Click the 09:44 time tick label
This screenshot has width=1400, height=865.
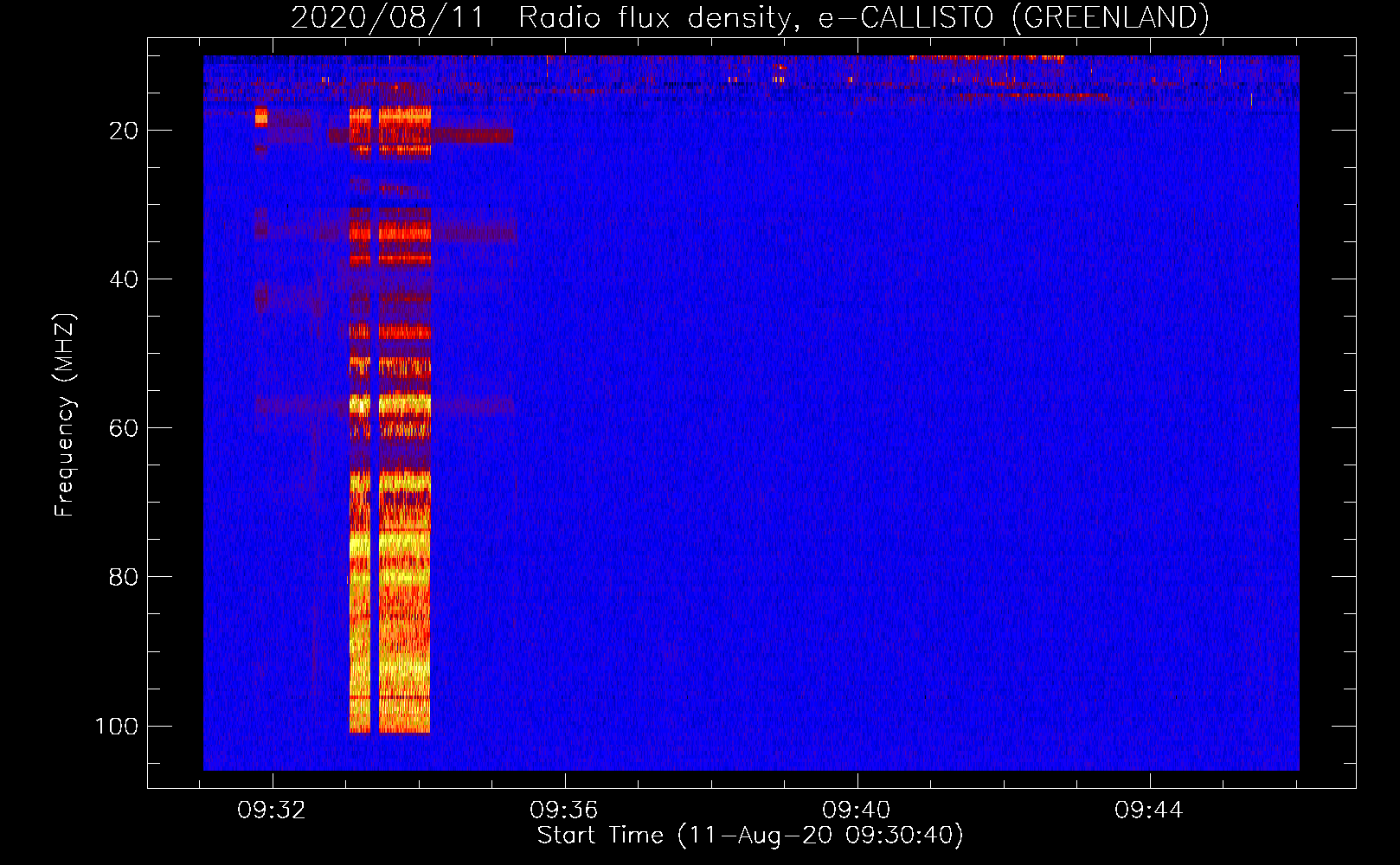[x=1148, y=810]
